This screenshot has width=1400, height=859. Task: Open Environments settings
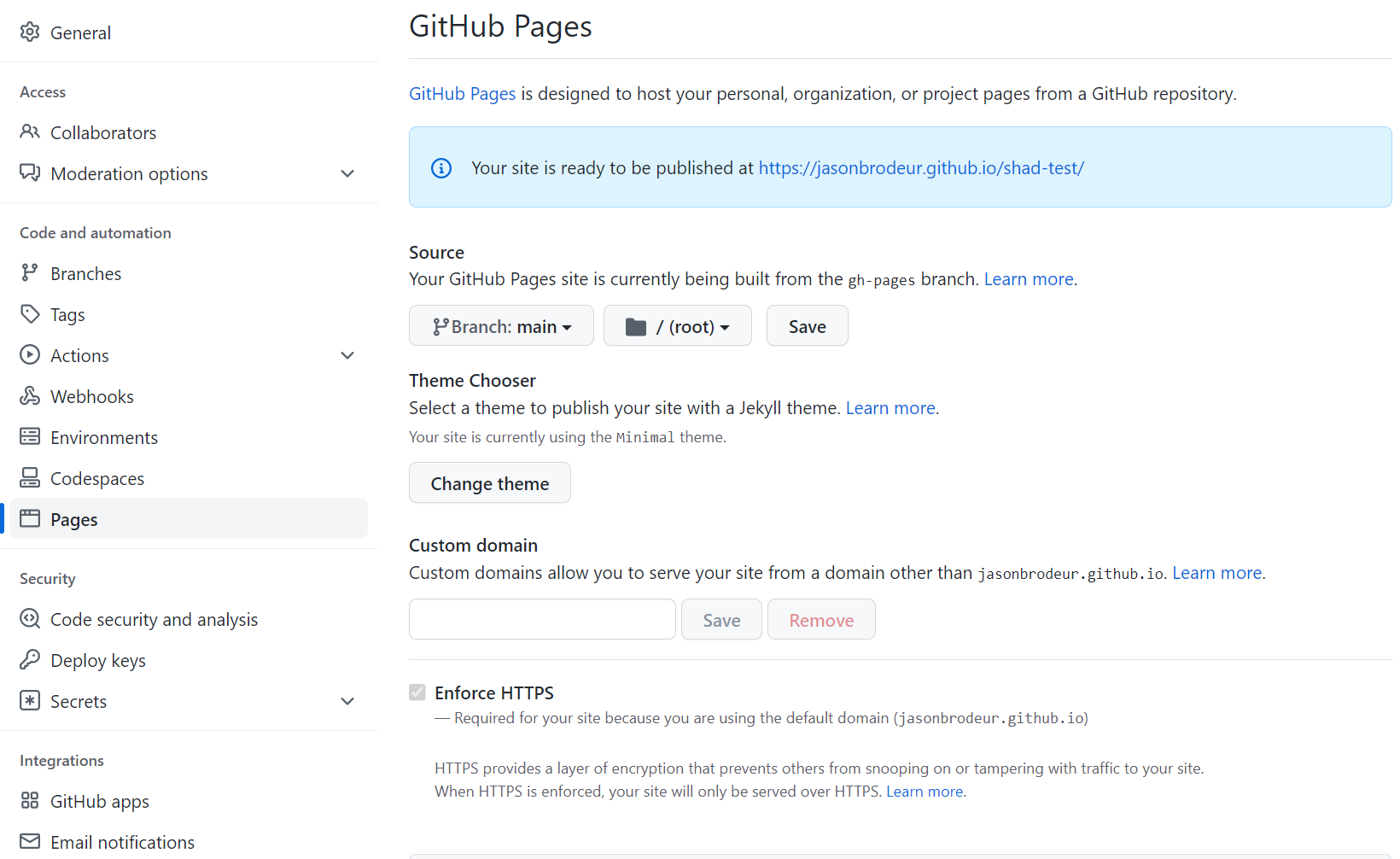(189, 437)
